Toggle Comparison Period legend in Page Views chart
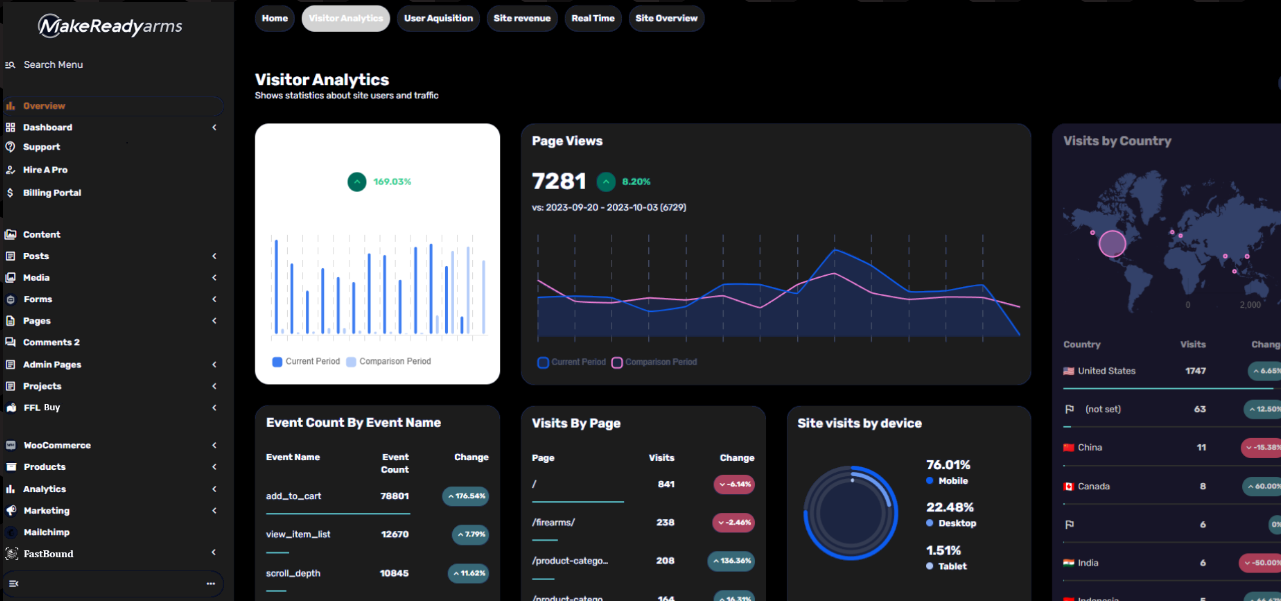Image resolution: width=1281 pixels, height=601 pixels. [x=617, y=362]
